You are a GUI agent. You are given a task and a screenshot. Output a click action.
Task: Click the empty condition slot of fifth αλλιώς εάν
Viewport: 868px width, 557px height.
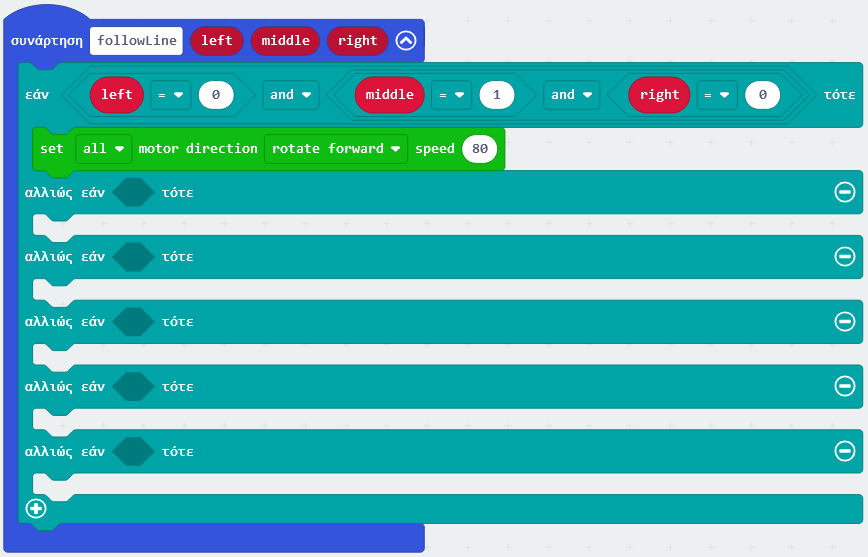tap(133, 451)
